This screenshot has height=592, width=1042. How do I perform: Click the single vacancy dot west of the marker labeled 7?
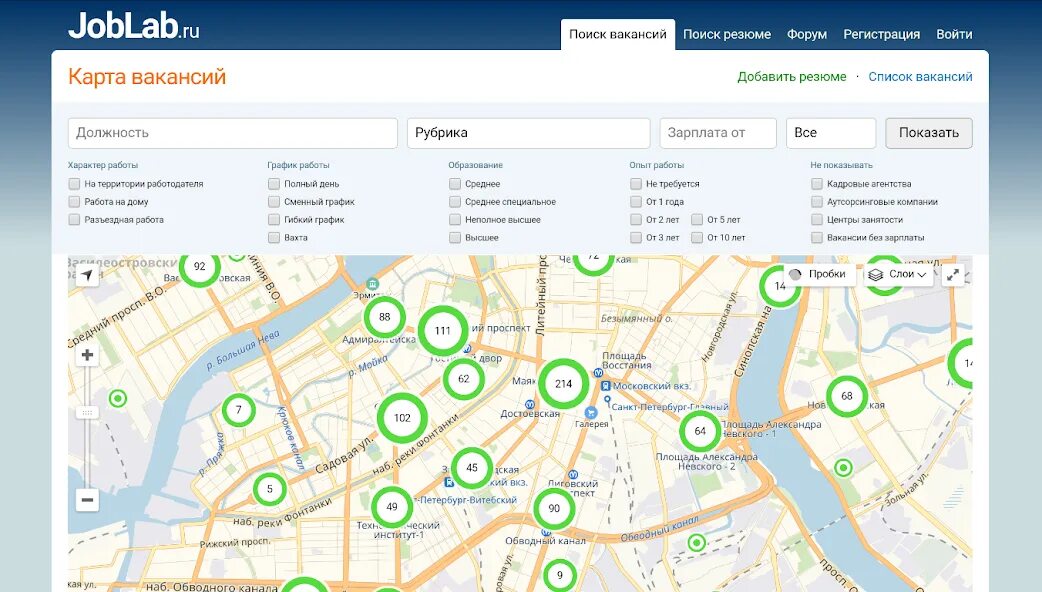118,399
